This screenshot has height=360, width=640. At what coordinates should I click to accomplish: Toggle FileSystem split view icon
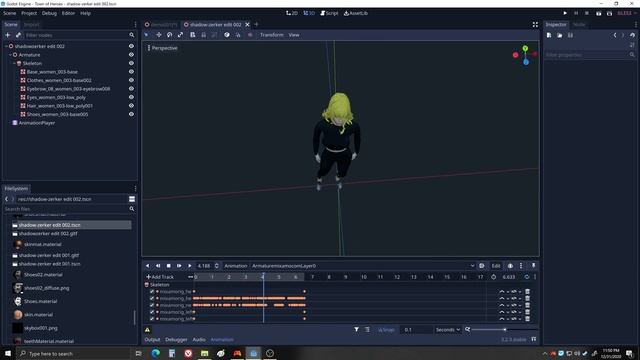coord(132,199)
